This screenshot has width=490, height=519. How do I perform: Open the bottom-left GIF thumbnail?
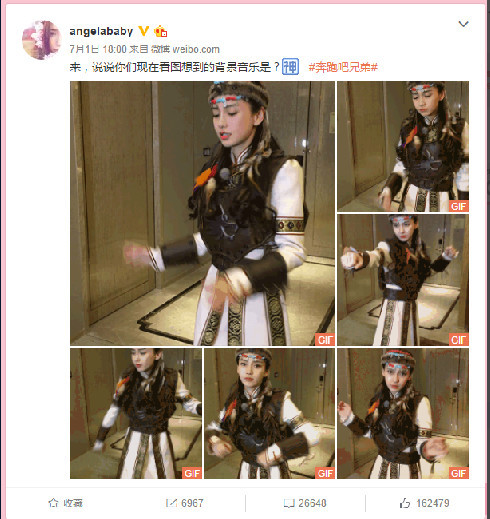click(x=136, y=413)
